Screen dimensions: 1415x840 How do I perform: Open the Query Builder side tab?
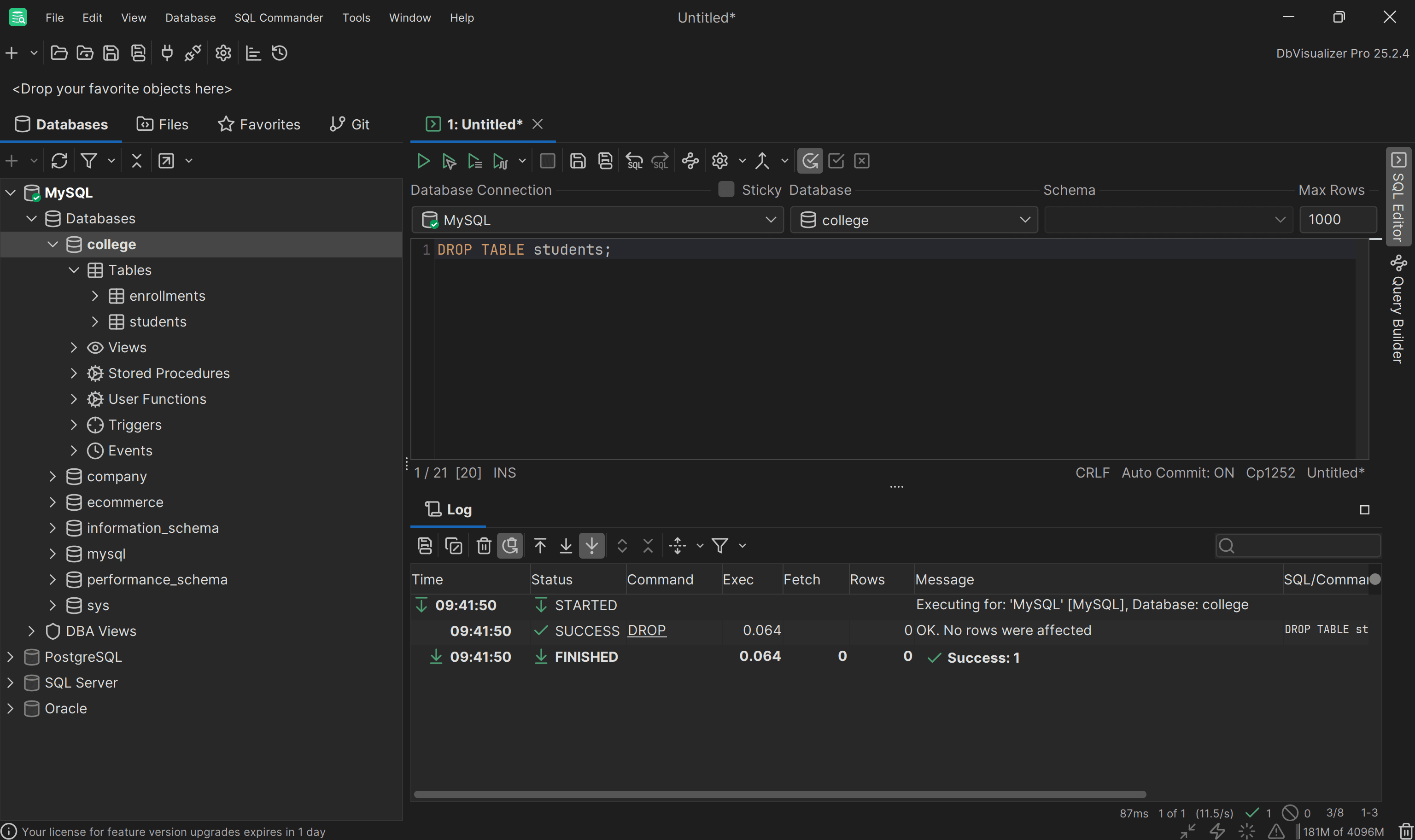tap(1397, 309)
